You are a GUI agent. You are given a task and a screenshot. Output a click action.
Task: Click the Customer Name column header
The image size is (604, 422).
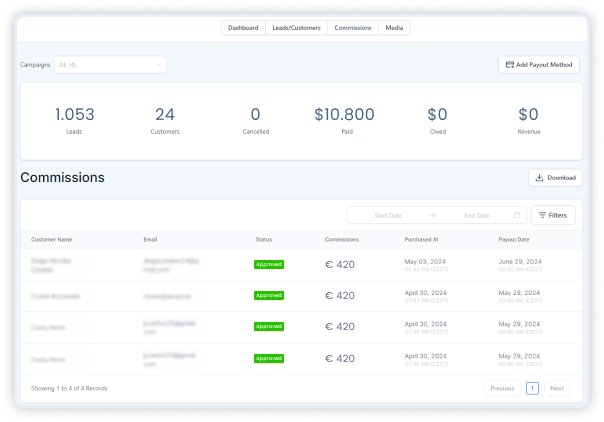[51, 240]
